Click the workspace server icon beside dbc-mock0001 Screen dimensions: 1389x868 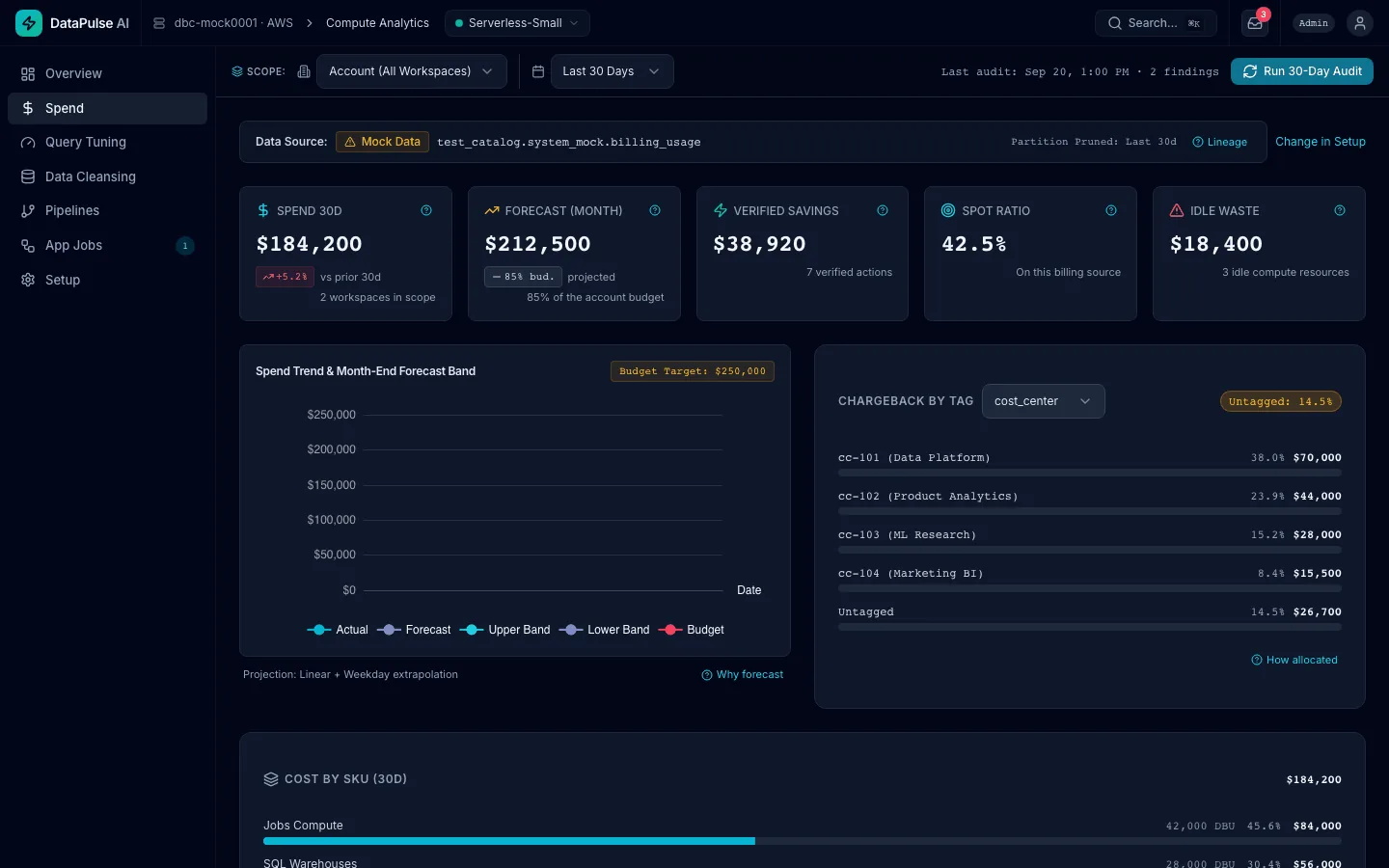[159, 23]
